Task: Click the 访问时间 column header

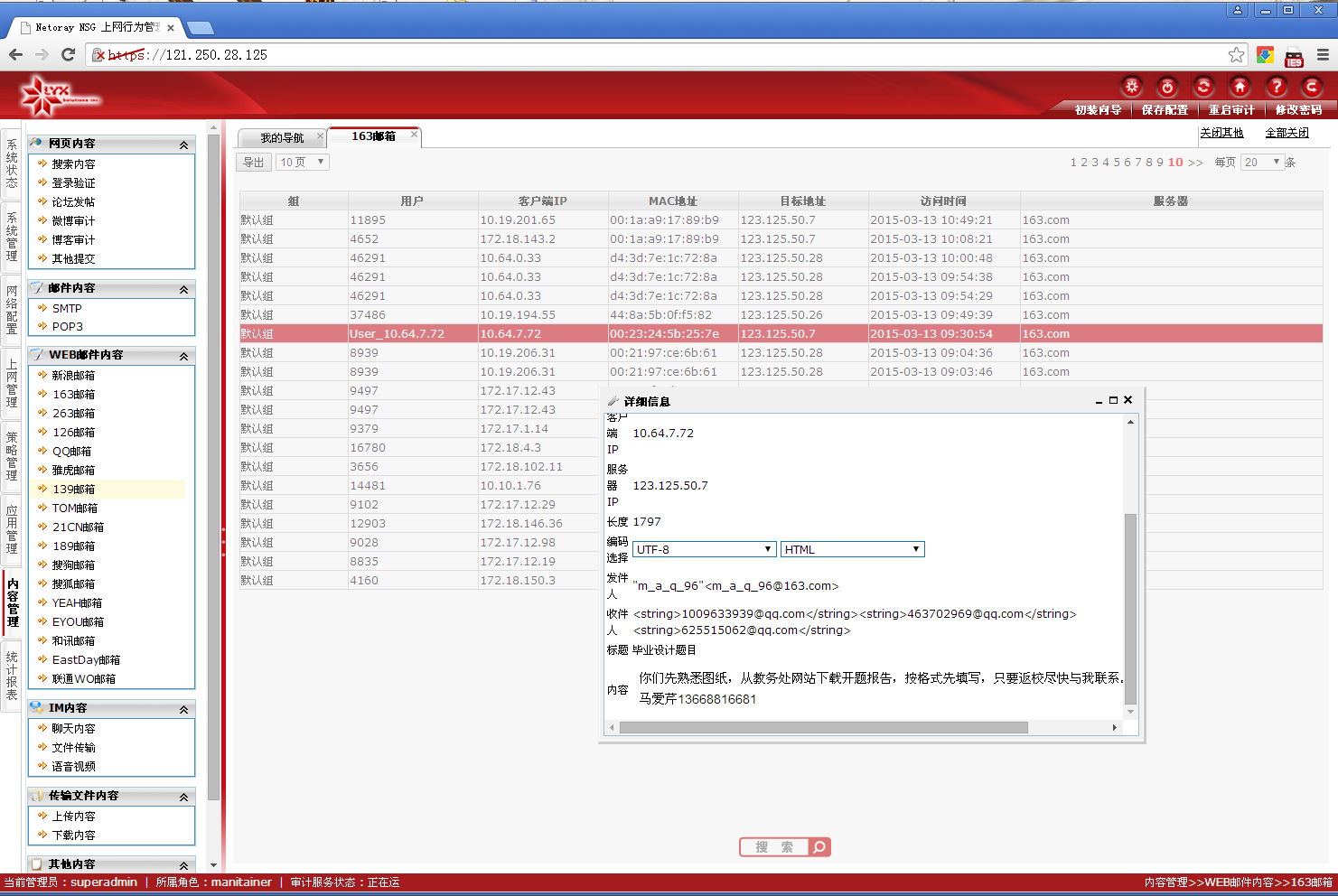Action: click(944, 201)
